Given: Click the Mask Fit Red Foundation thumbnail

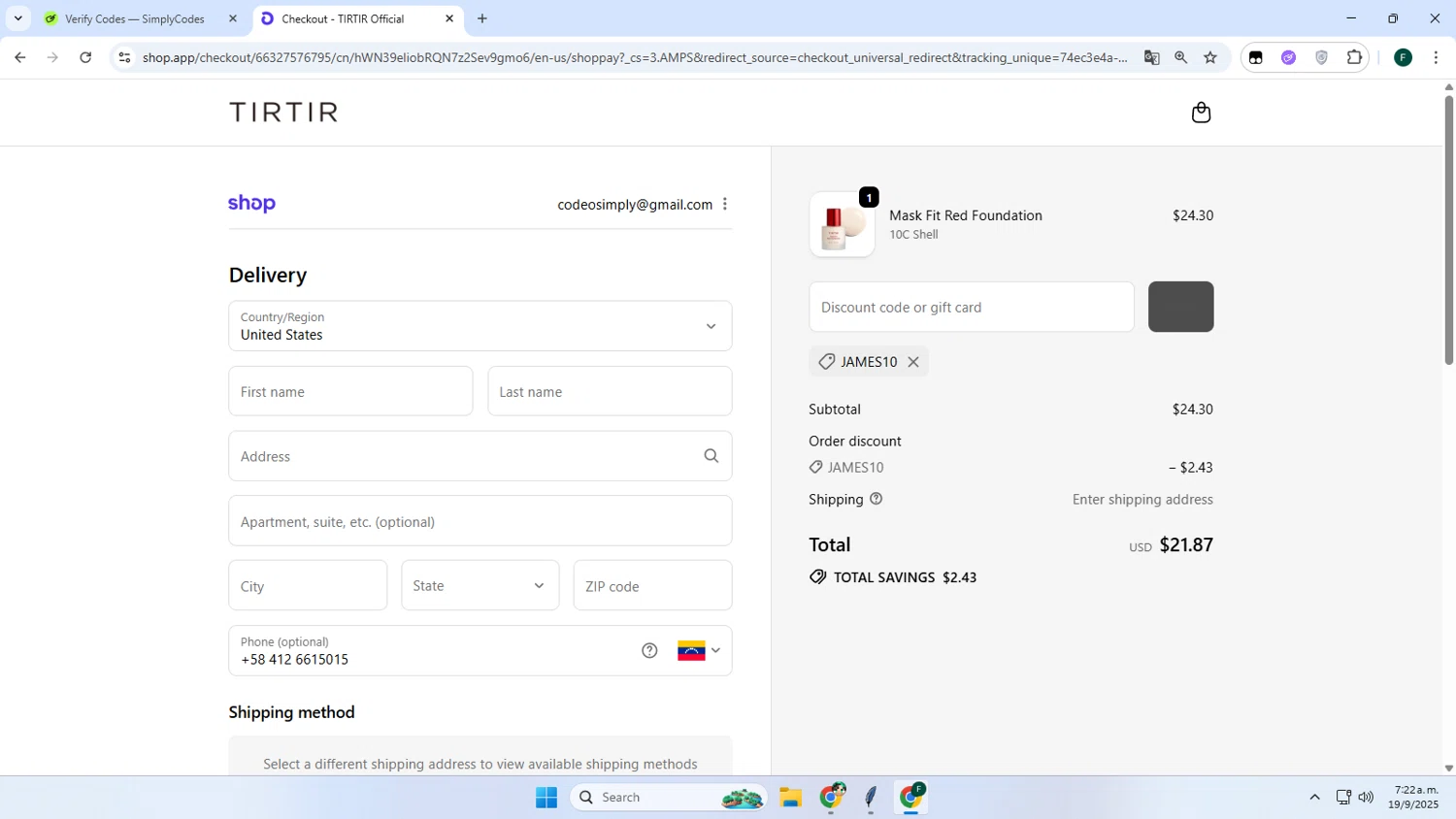Looking at the screenshot, I should click(842, 224).
